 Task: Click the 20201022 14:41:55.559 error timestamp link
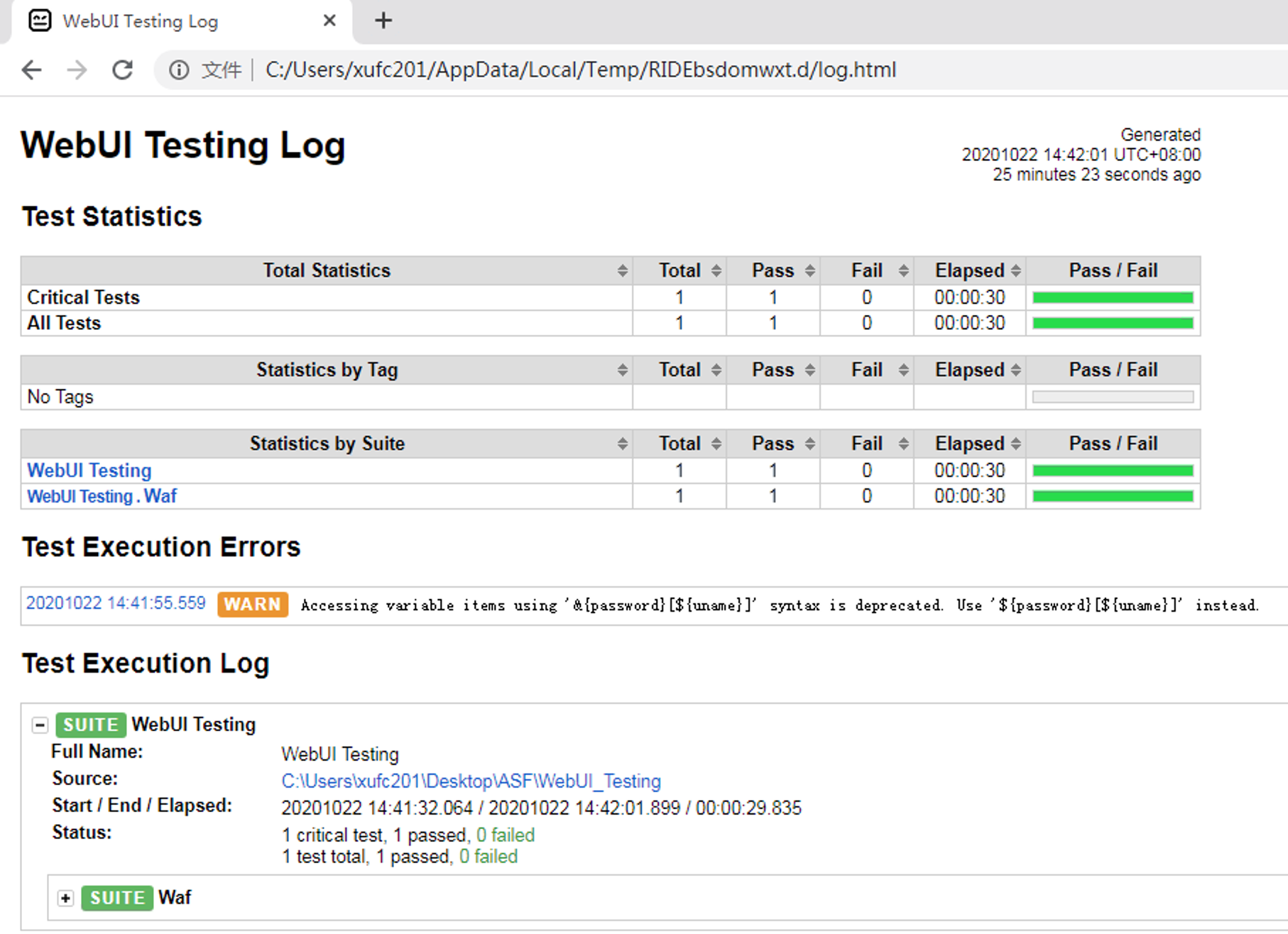(x=116, y=603)
